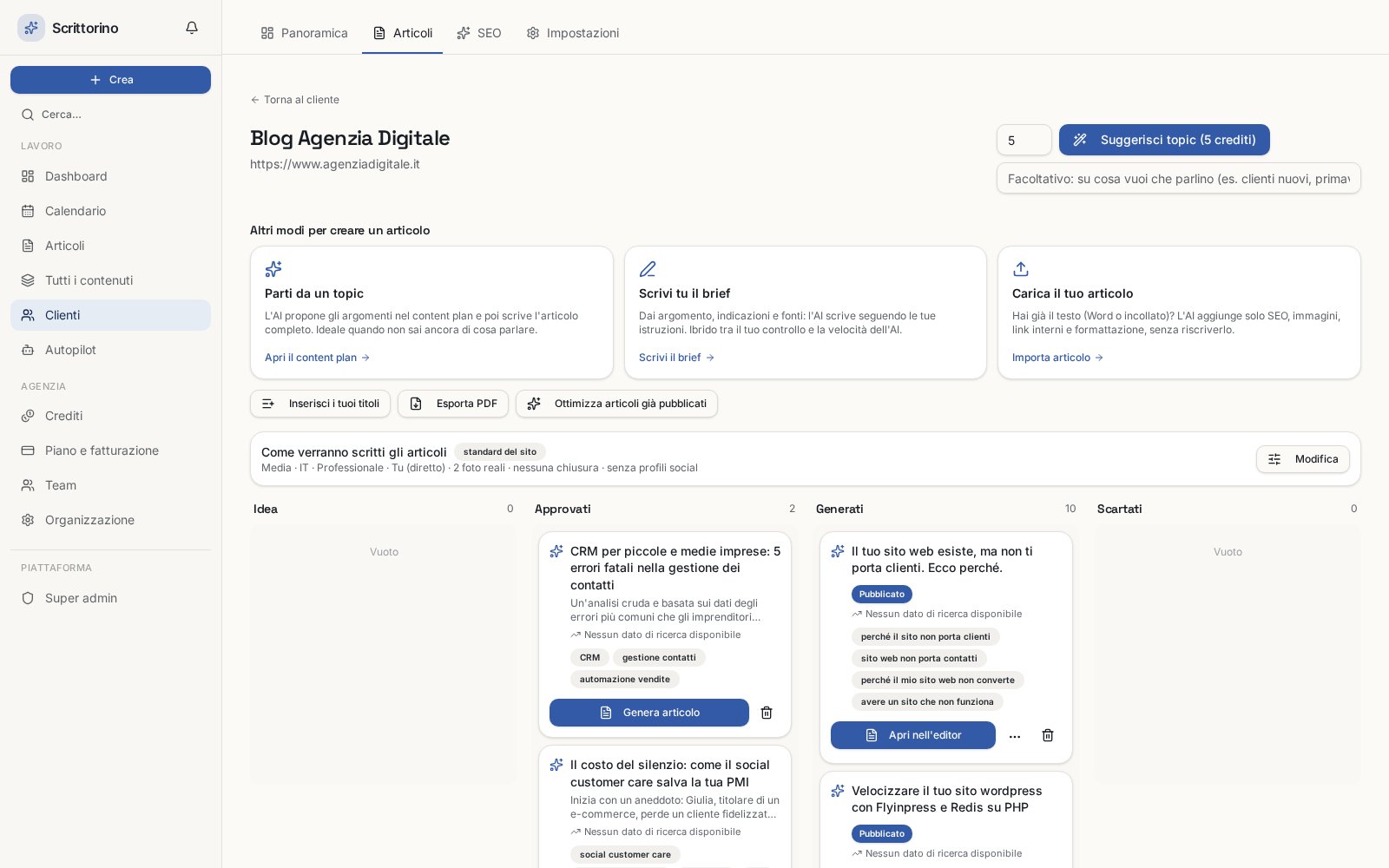Select the Panoramica tab
Image resolution: width=1389 pixels, height=868 pixels.
[x=305, y=33]
